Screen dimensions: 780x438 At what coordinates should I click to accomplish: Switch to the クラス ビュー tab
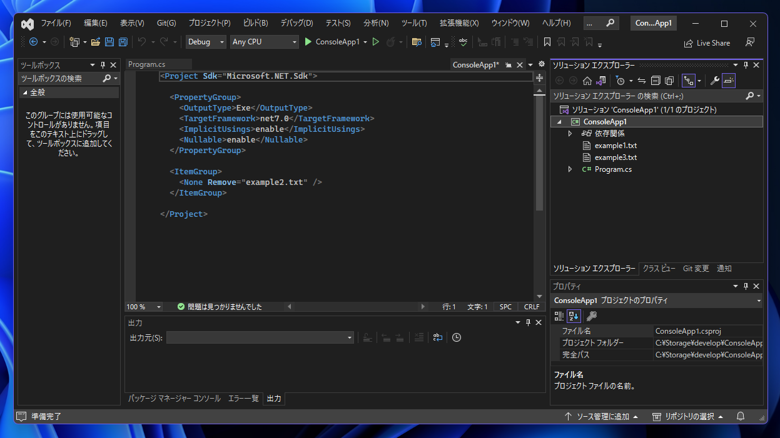(659, 268)
